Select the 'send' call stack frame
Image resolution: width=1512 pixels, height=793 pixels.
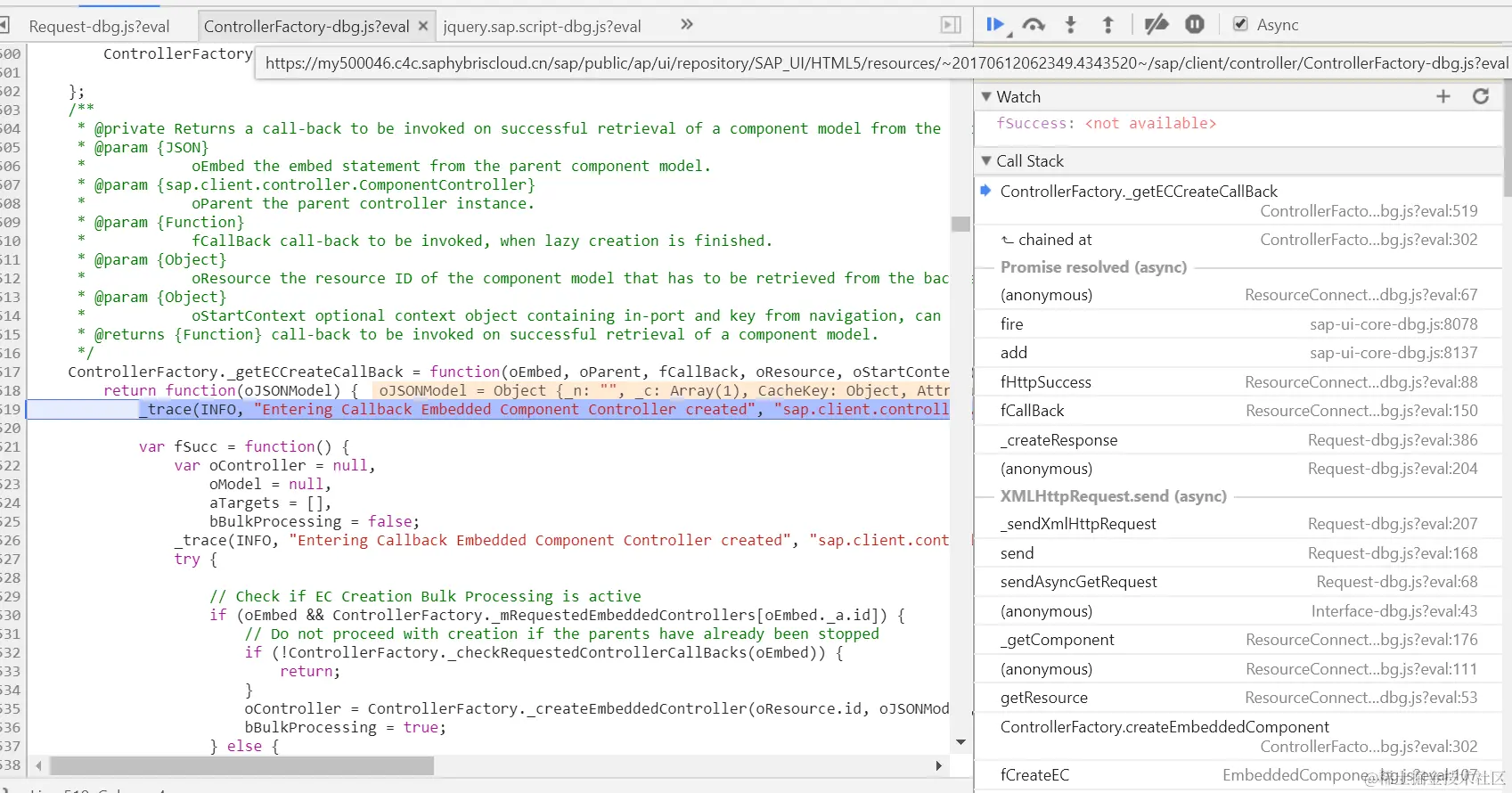1238,553
